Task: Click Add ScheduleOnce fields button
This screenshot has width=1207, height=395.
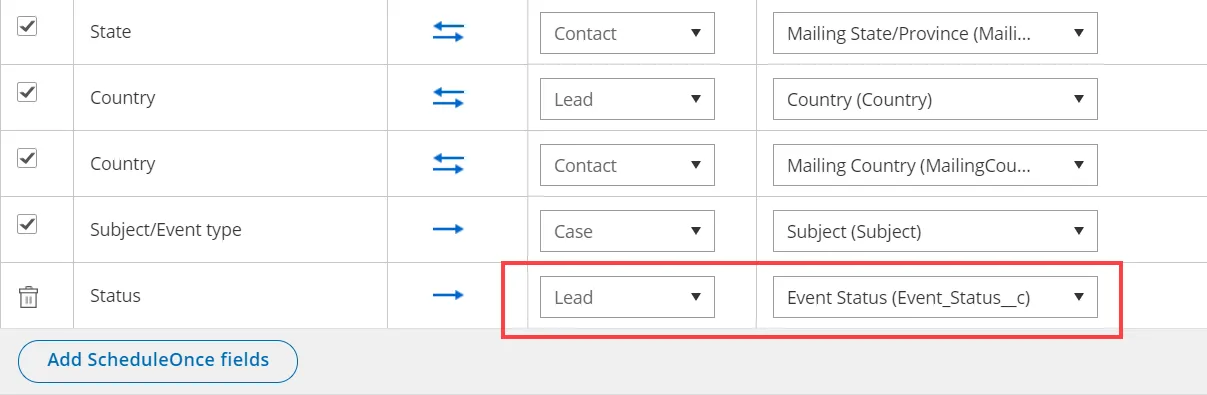Action: coord(158,361)
